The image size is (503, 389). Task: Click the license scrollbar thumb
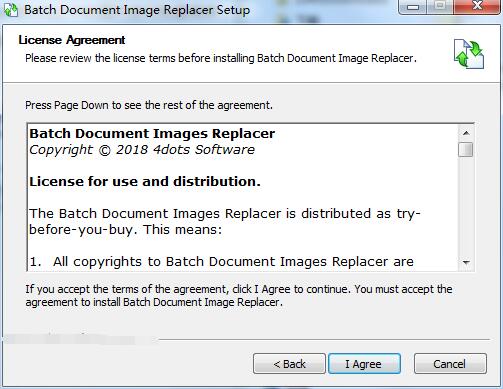[x=466, y=149]
